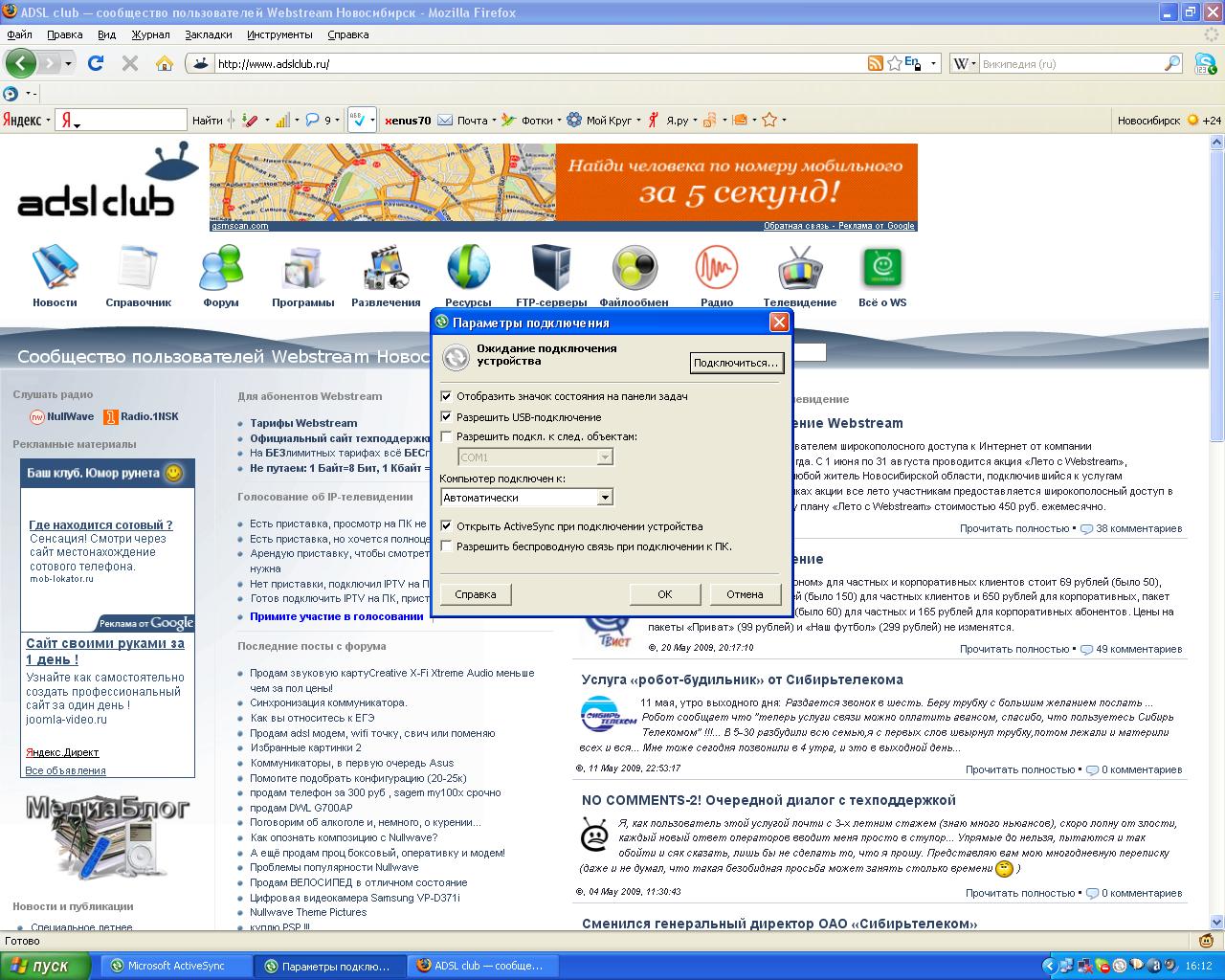Image resolution: width=1225 pixels, height=980 pixels.
Task: Open the Телевидение TV icon
Action: click(x=800, y=268)
